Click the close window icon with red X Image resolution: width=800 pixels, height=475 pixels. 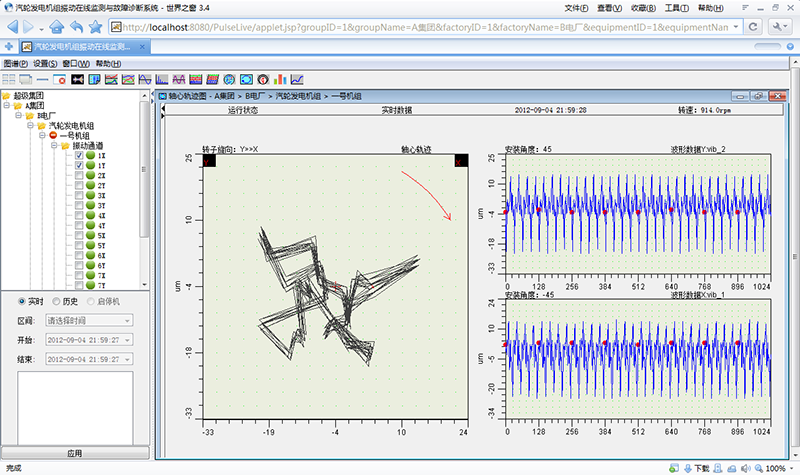(x=60, y=79)
